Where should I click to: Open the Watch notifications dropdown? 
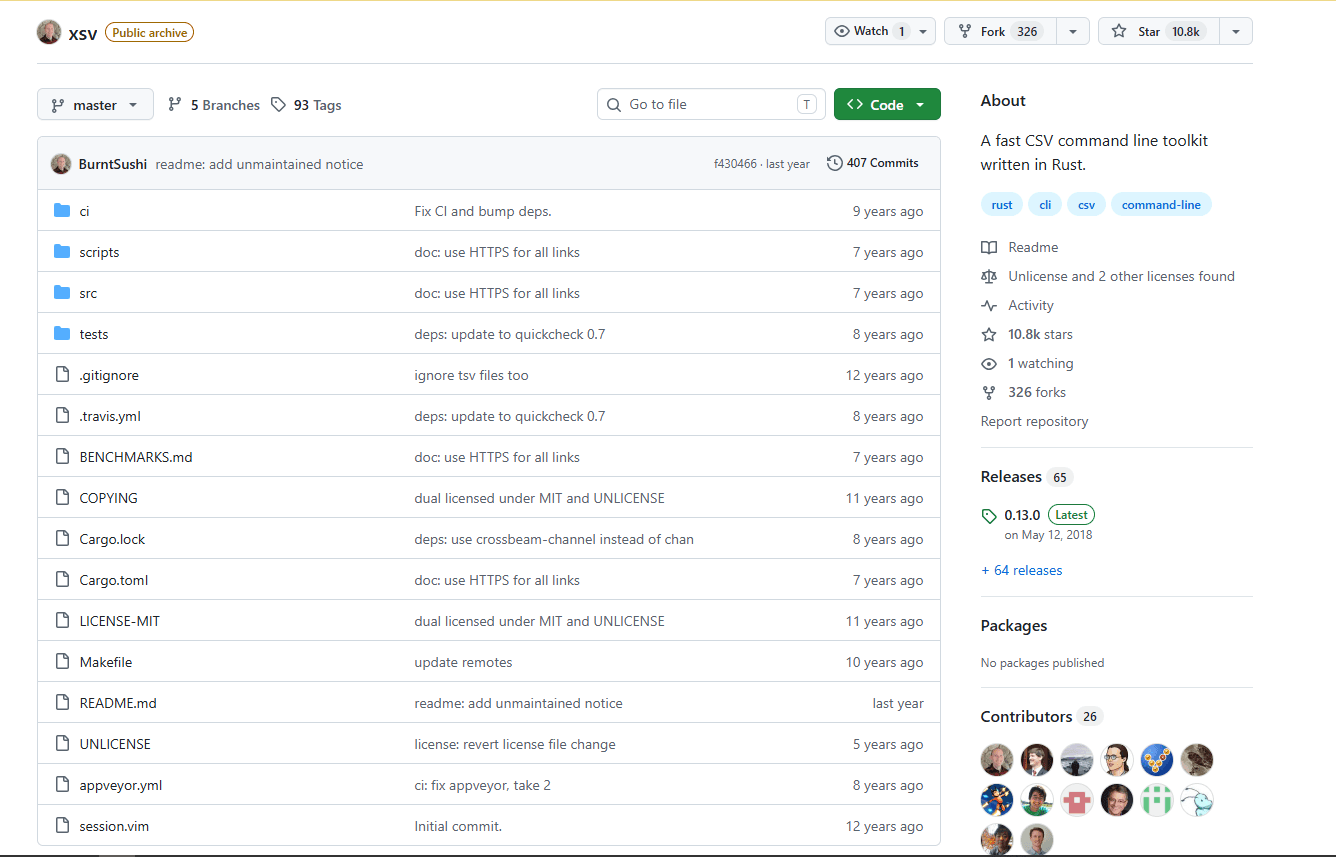(880, 31)
